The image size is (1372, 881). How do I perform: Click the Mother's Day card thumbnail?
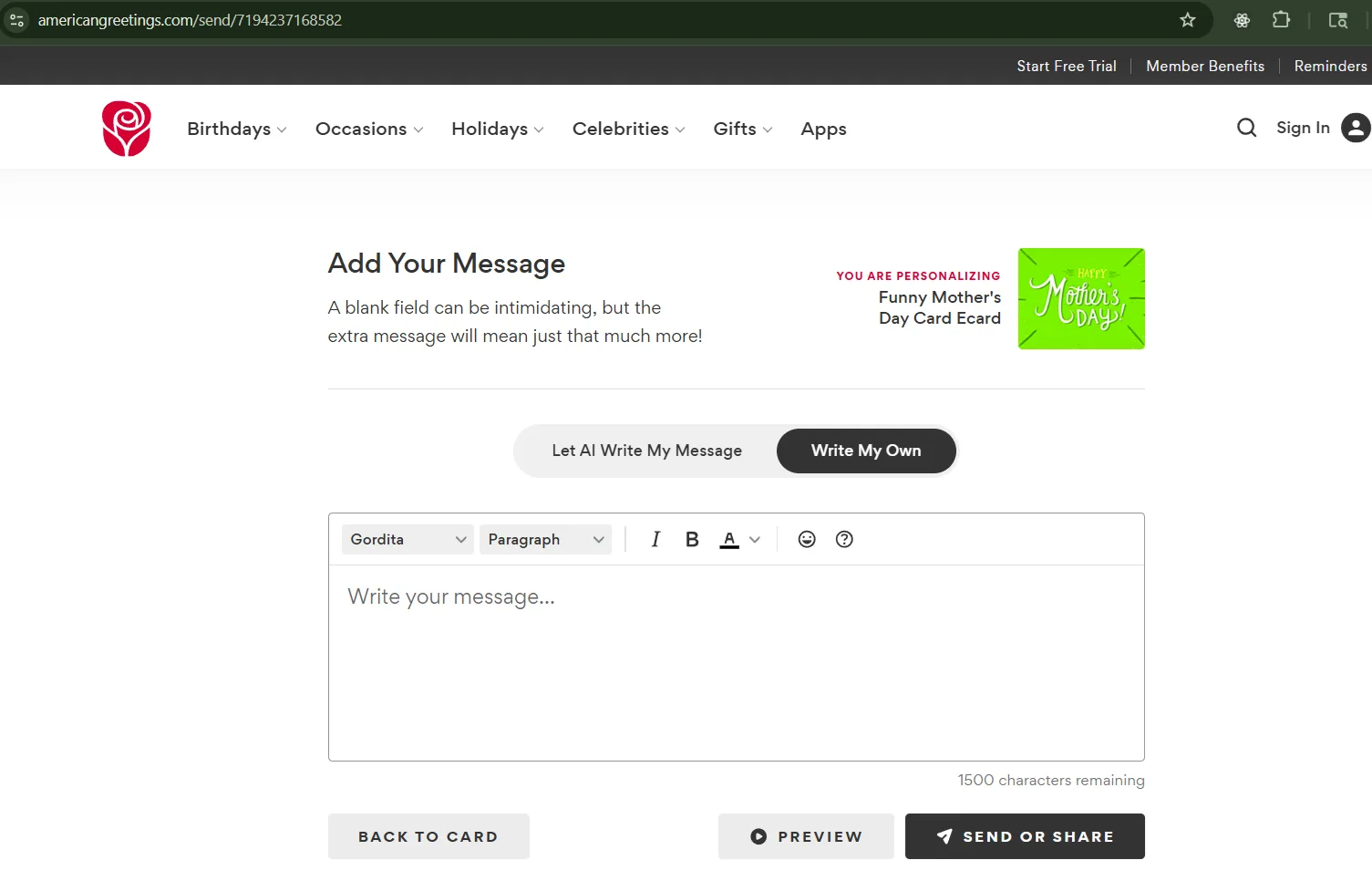point(1081,298)
